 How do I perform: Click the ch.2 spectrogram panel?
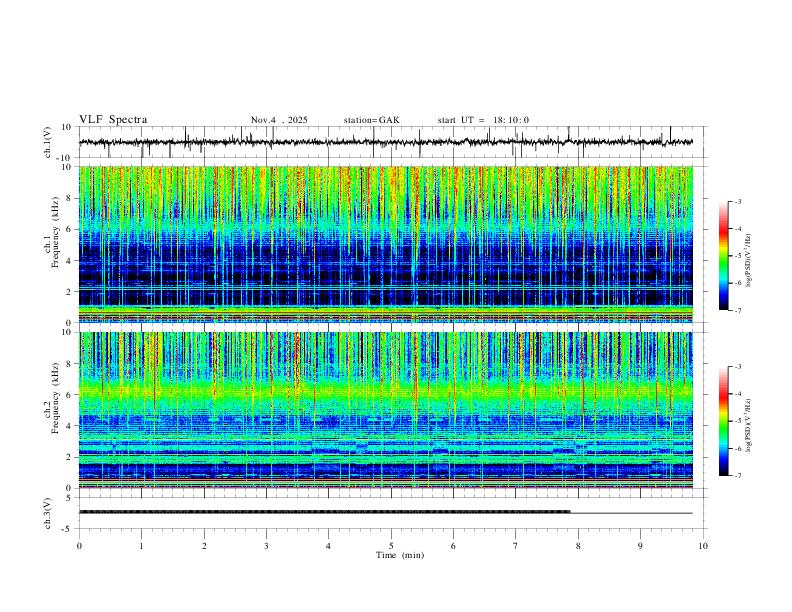point(385,410)
